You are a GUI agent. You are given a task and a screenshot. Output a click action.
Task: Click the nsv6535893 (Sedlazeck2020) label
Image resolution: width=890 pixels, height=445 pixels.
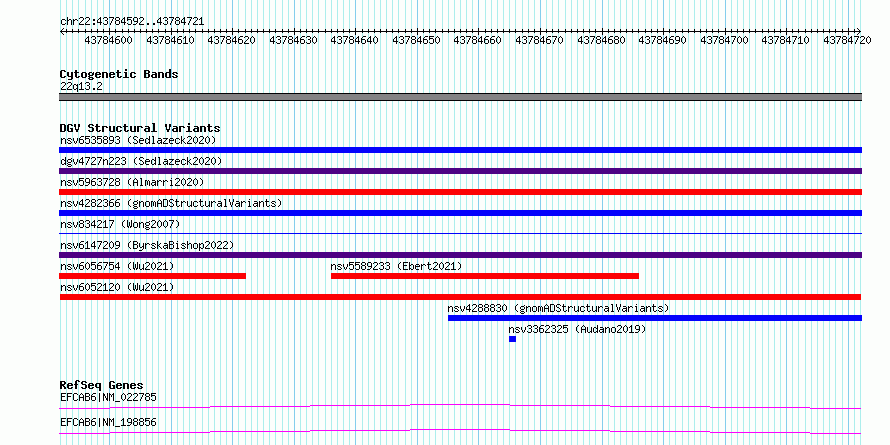[x=138, y=140]
